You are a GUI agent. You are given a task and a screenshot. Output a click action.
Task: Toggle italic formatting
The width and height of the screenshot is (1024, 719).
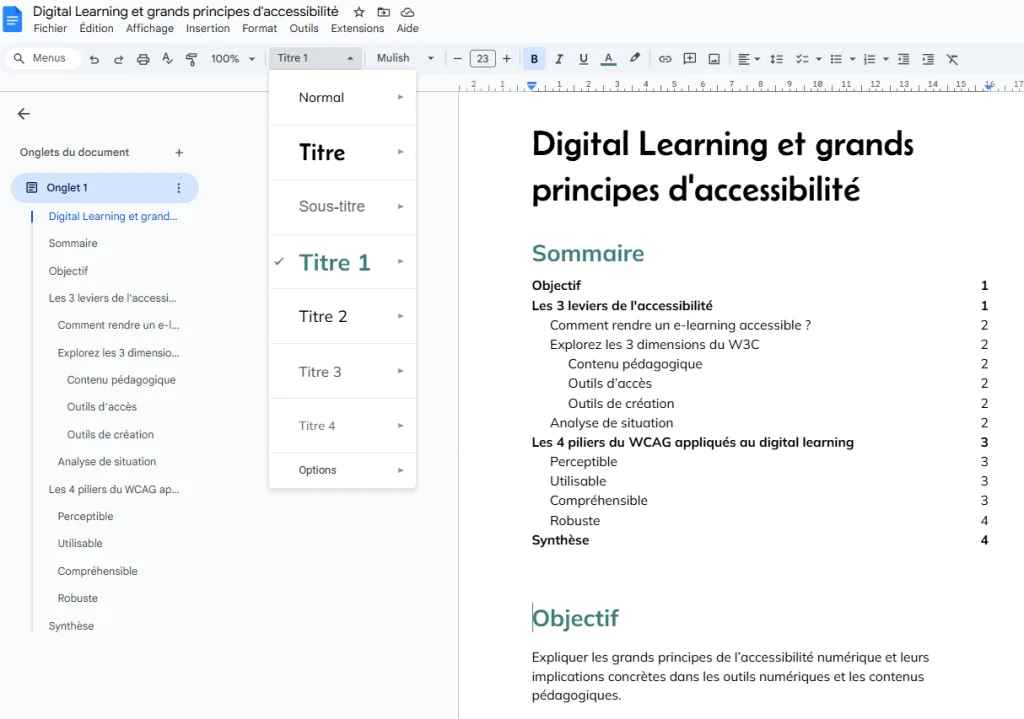(x=559, y=58)
